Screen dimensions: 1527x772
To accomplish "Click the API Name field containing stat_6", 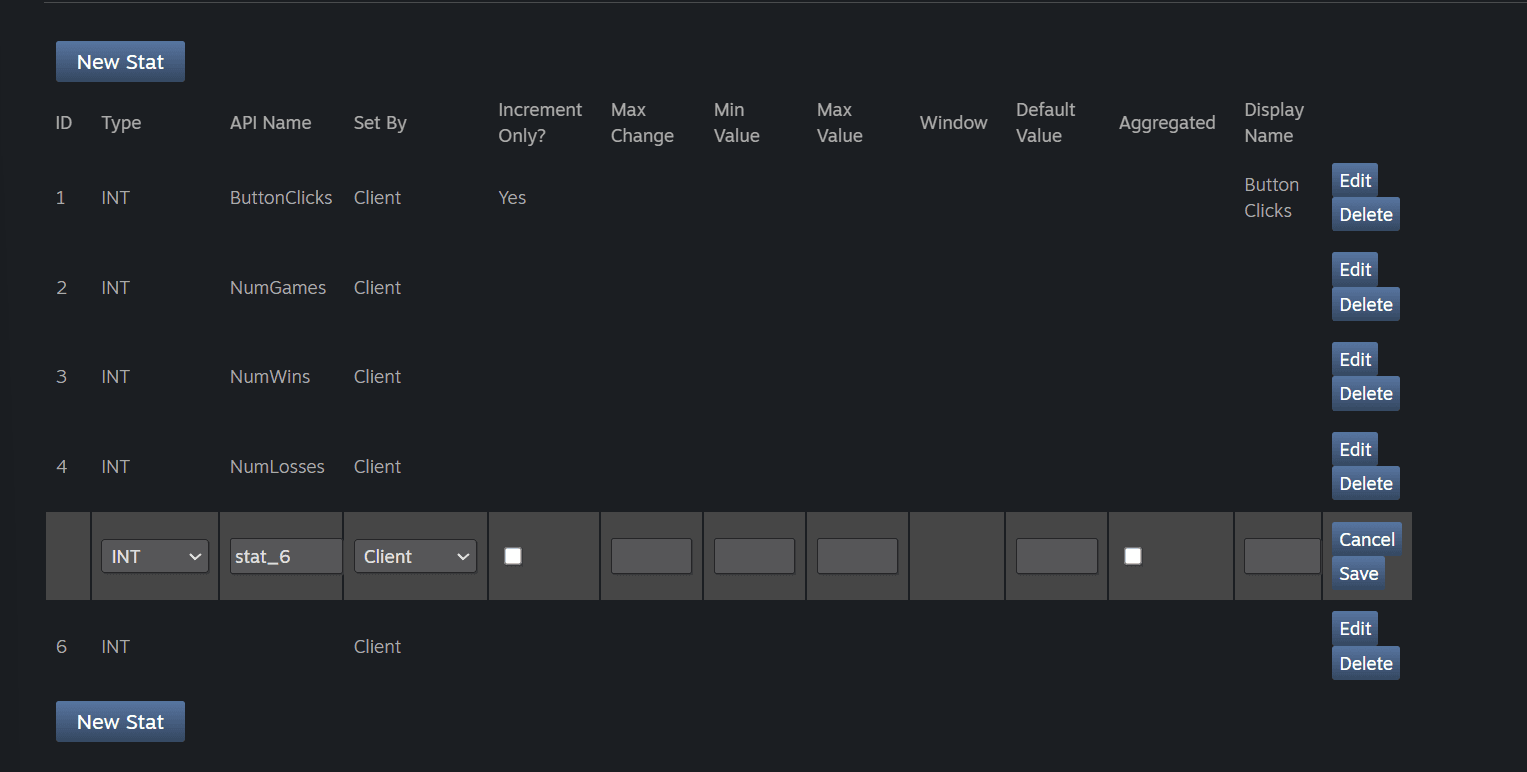I will (x=285, y=556).
